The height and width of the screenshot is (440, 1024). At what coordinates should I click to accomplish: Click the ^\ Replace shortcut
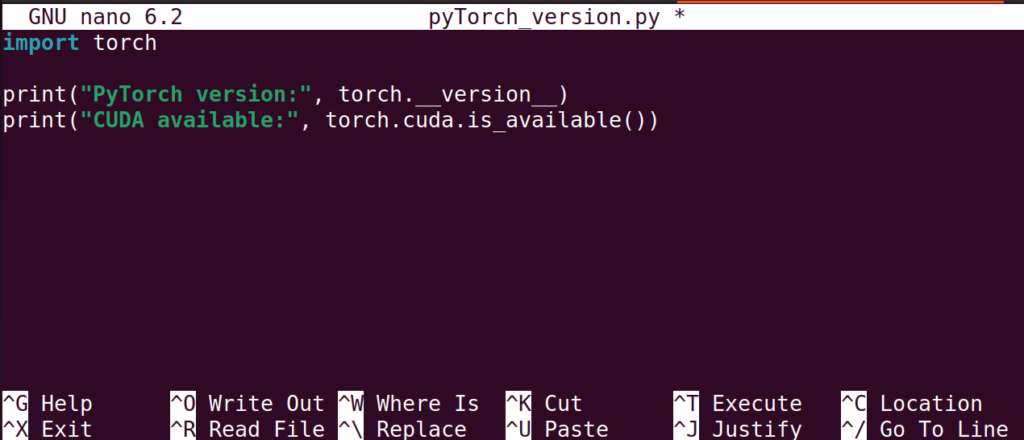coord(402,429)
